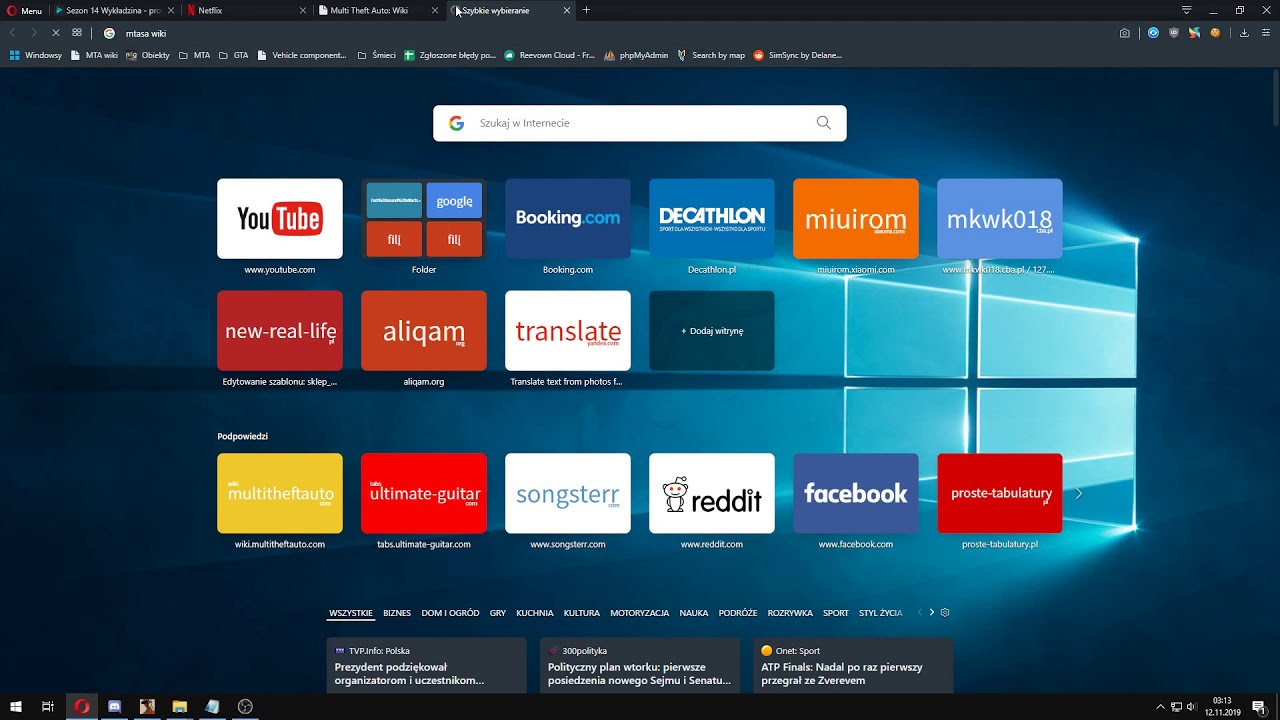Close the Netflix tab

pos(303,10)
